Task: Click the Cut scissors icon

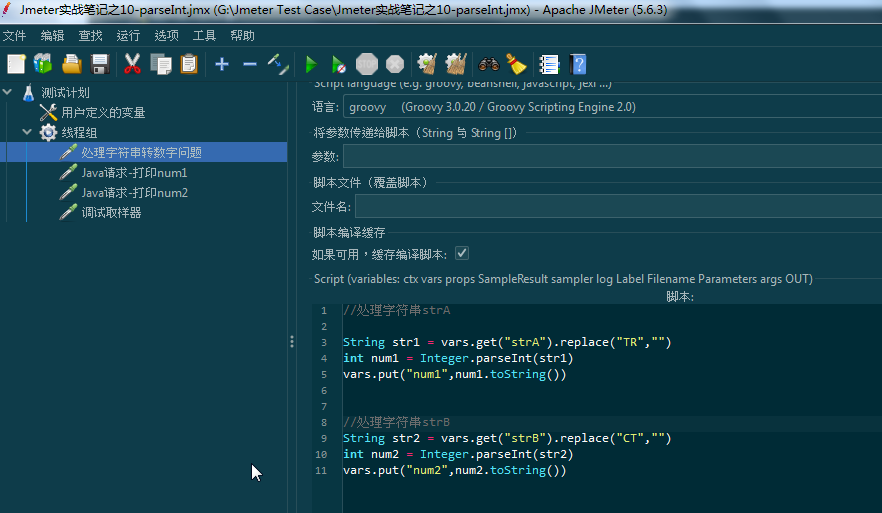Action: click(x=132, y=64)
